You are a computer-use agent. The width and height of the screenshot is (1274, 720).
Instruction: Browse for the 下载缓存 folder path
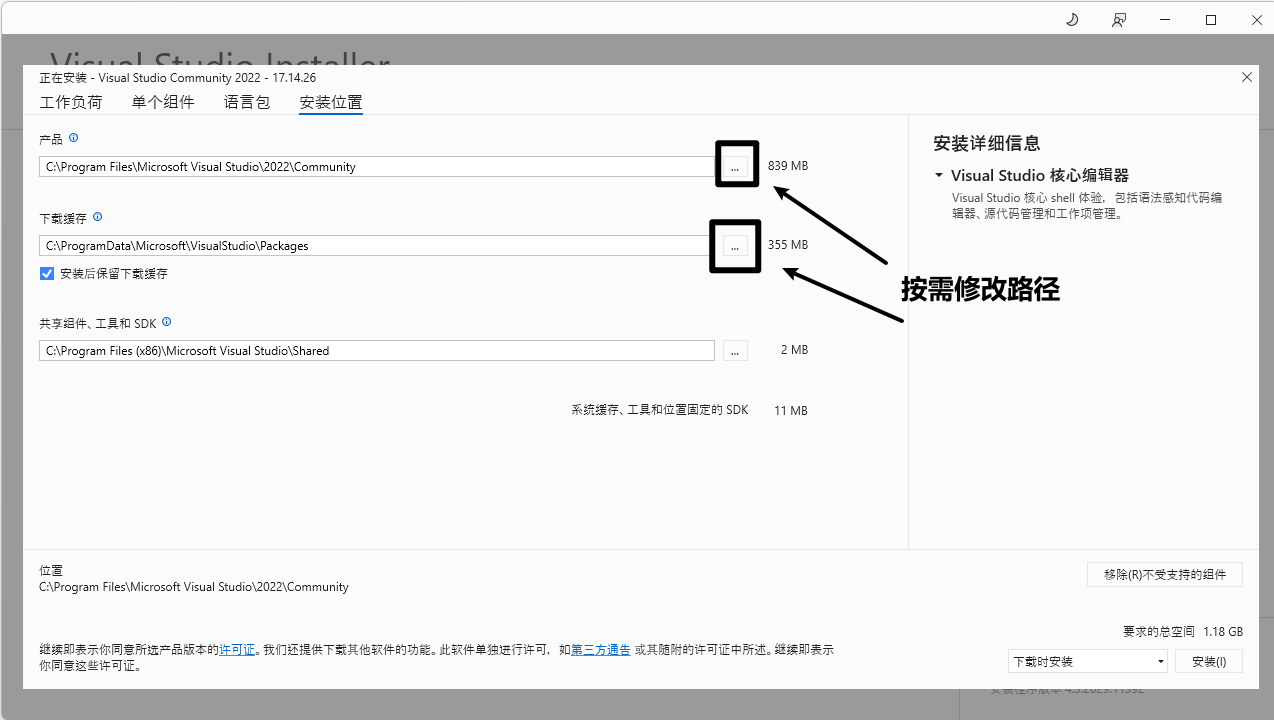pyautogui.click(x=735, y=245)
